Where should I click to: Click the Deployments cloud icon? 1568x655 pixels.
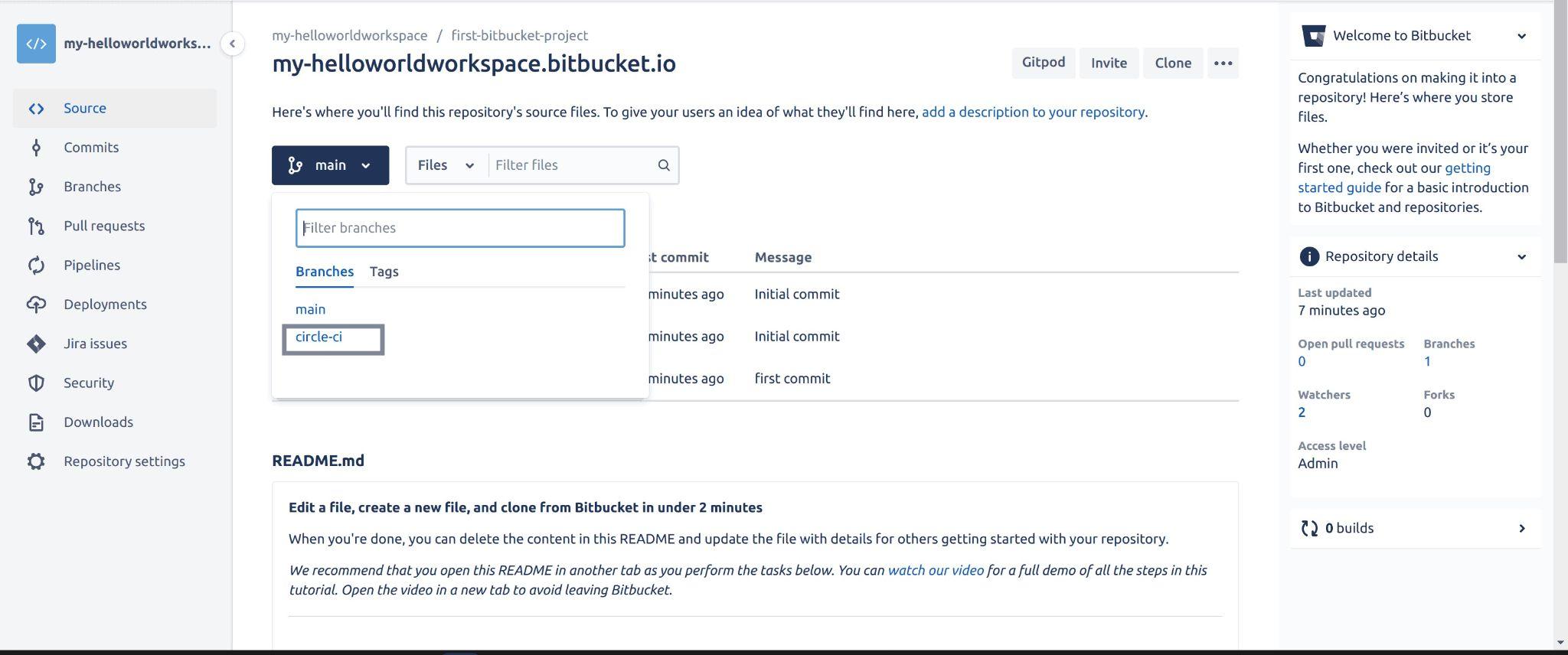pos(36,305)
